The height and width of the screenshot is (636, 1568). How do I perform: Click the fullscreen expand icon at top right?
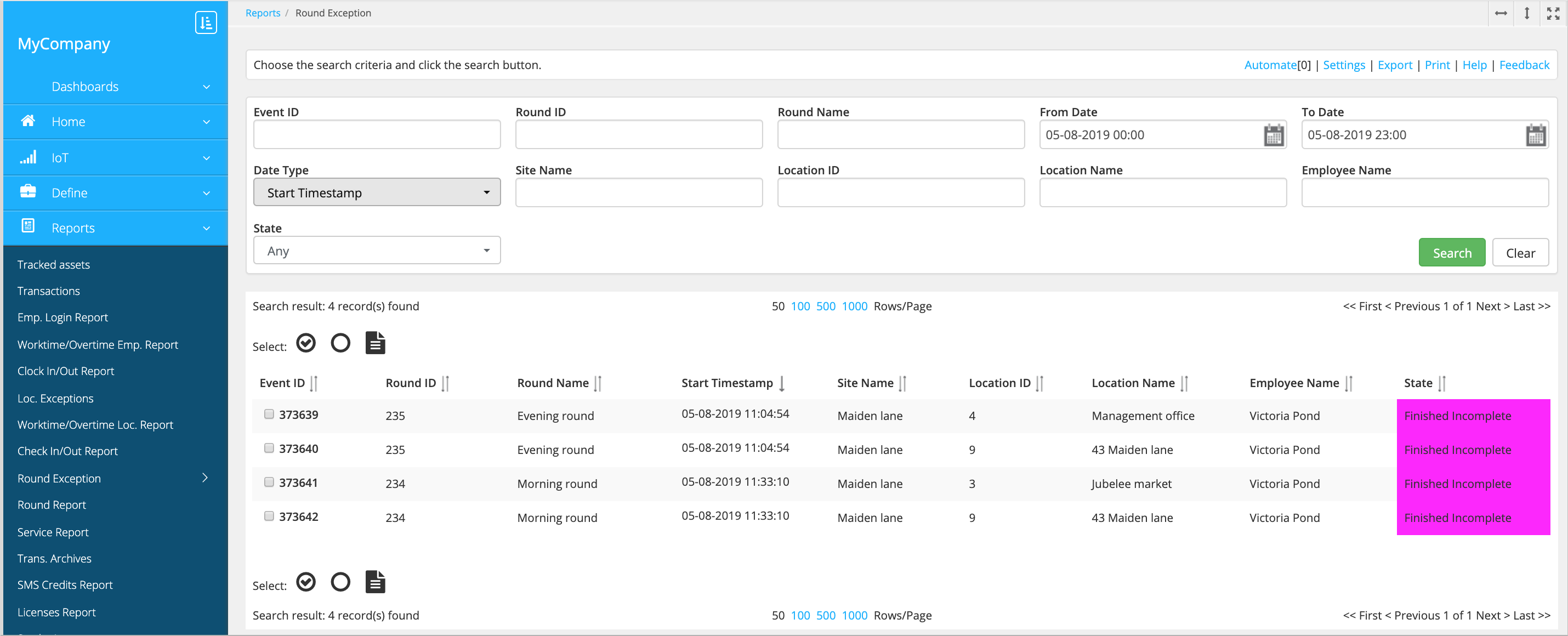tap(1553, 13)
